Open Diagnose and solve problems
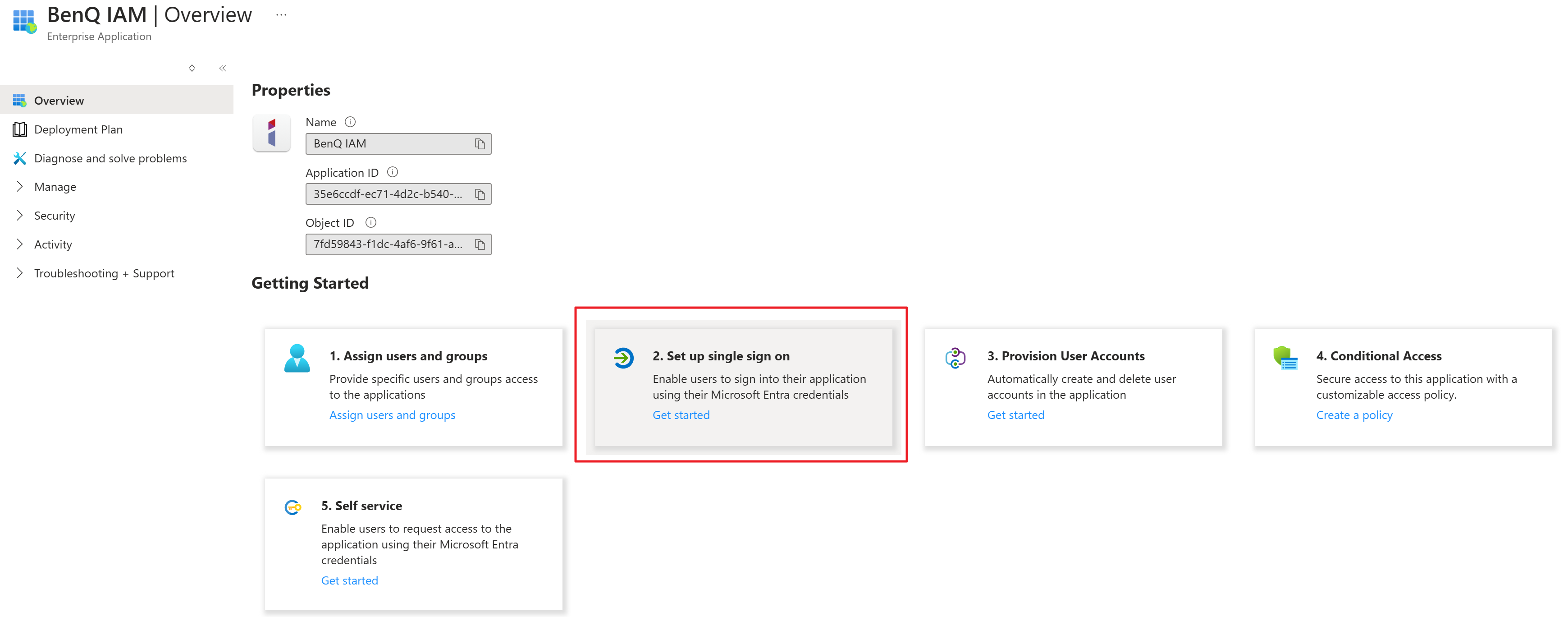The image size is (1568, 617). point(110,158)
